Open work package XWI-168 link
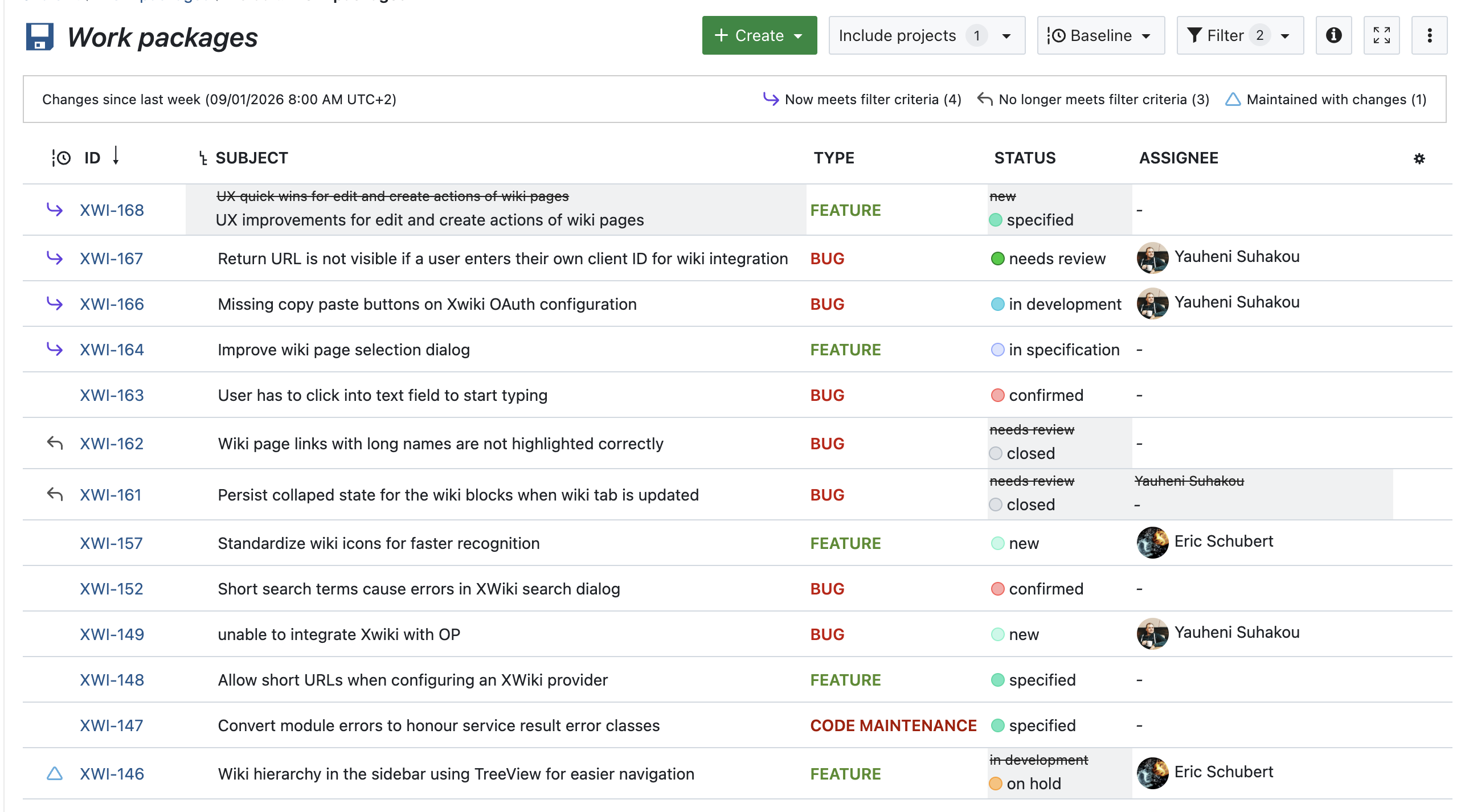 pos(112,210)
